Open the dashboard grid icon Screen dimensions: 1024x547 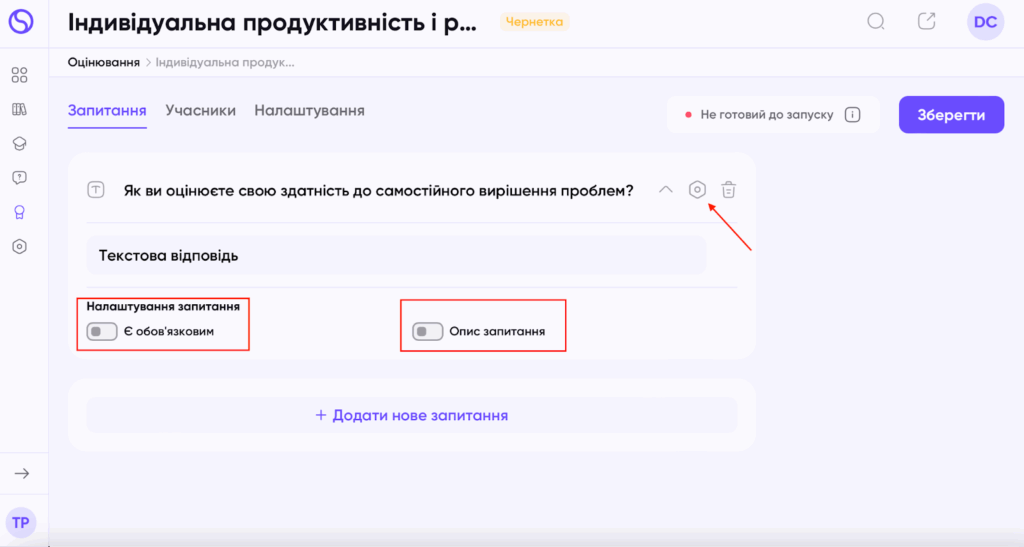click(19, 75)
